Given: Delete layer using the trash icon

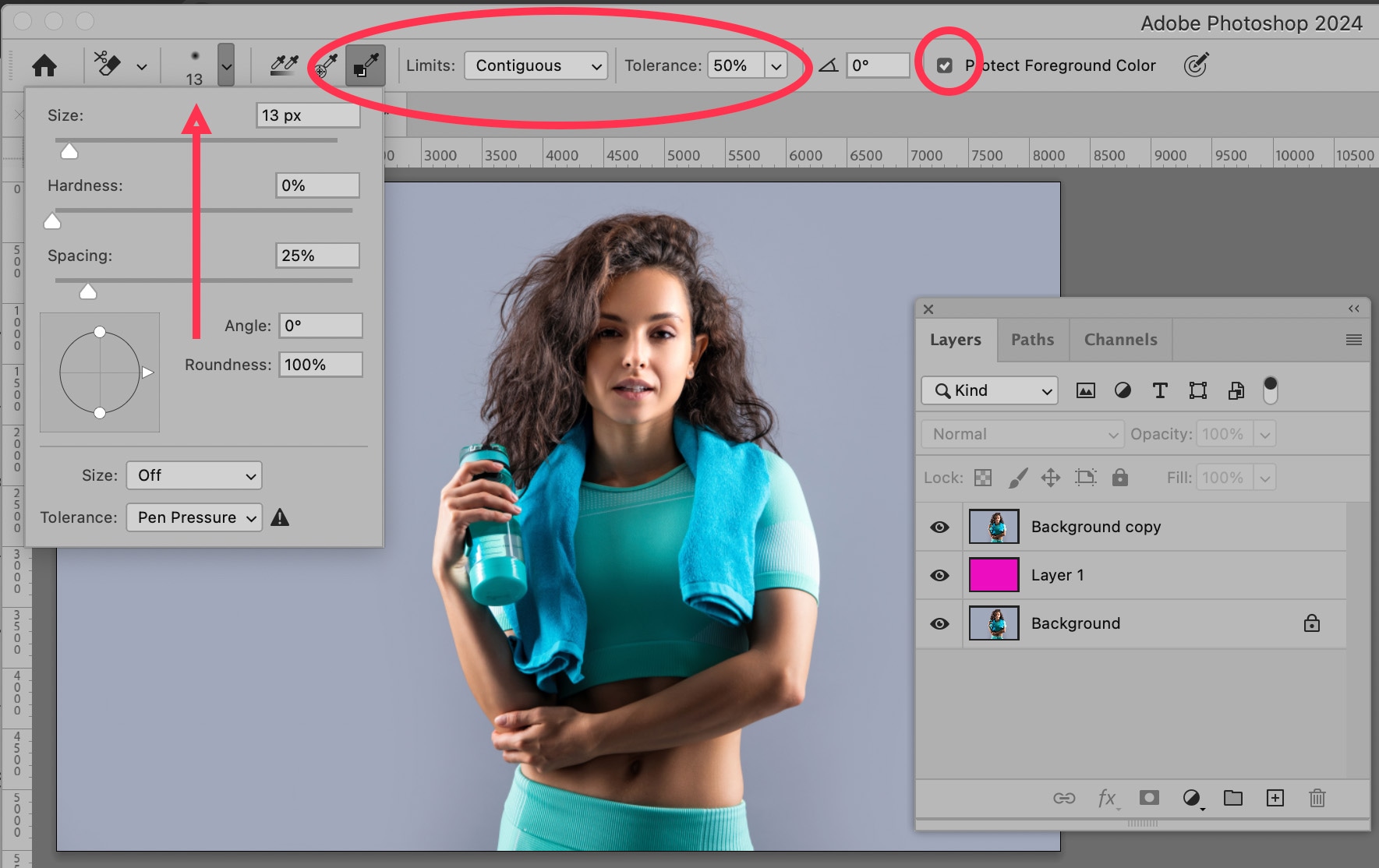Looking at the screenshot, I should [1317, 797].
